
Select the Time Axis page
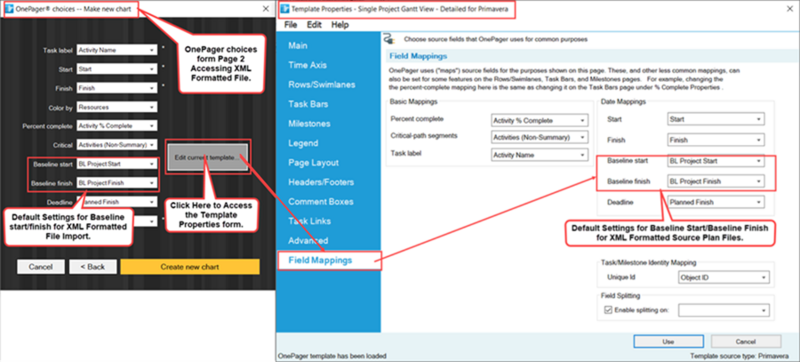[x=307, y=65]
